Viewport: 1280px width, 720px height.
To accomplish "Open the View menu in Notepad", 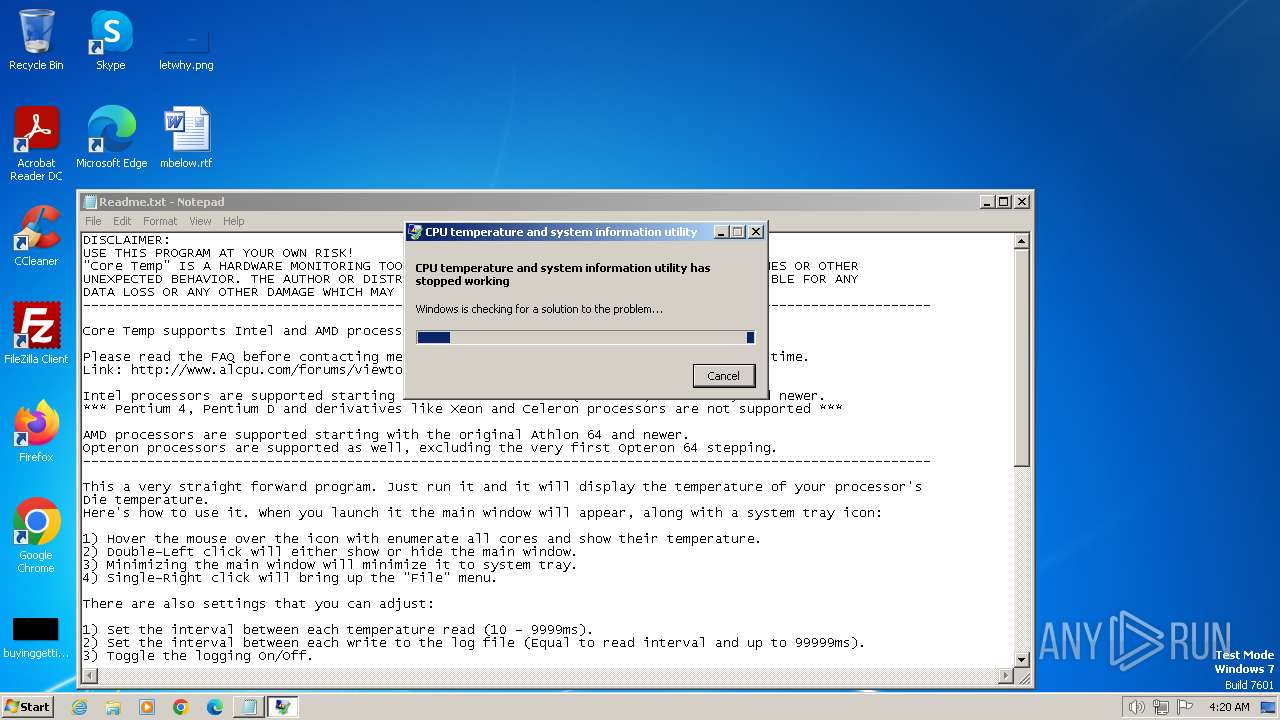I will click(201, 221).
